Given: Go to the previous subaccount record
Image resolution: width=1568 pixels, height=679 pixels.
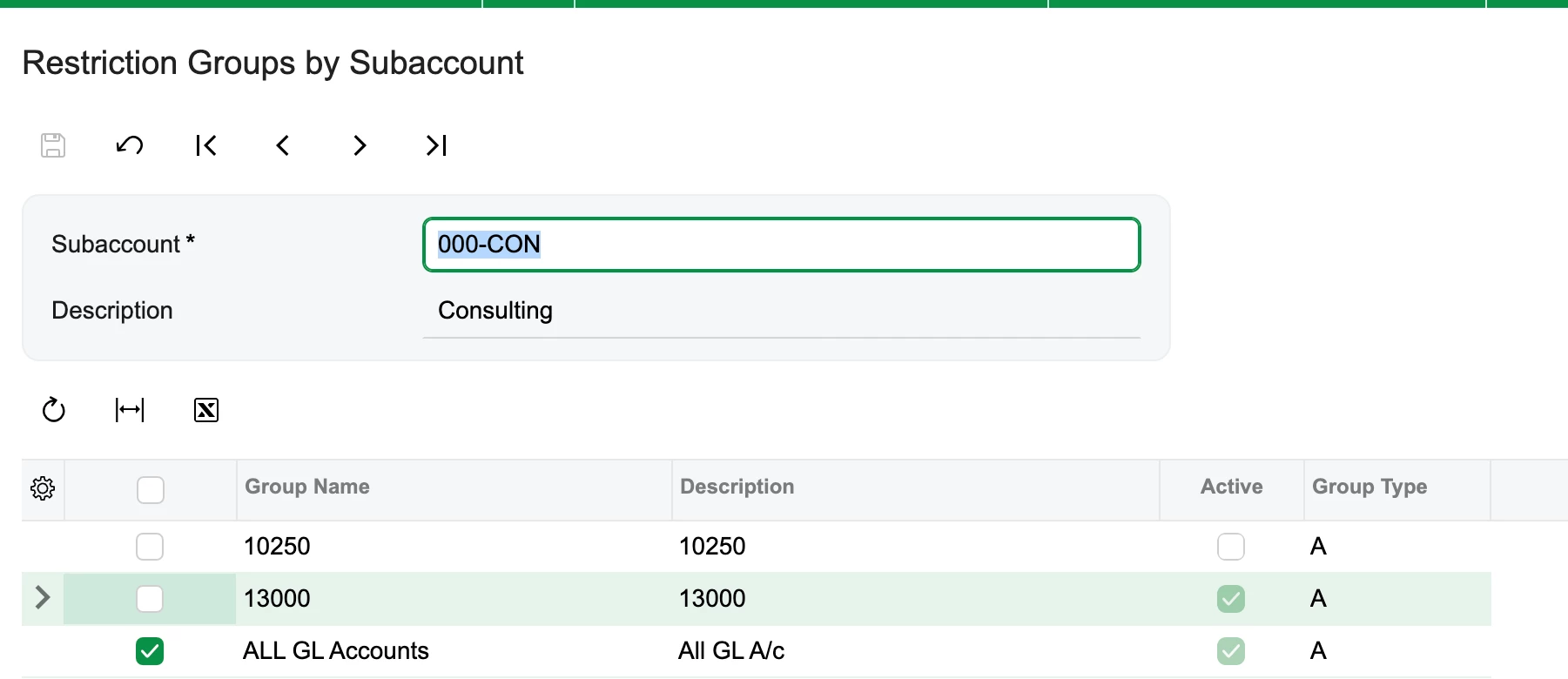Looking at the screenshot, I should (x=283, y=145).
